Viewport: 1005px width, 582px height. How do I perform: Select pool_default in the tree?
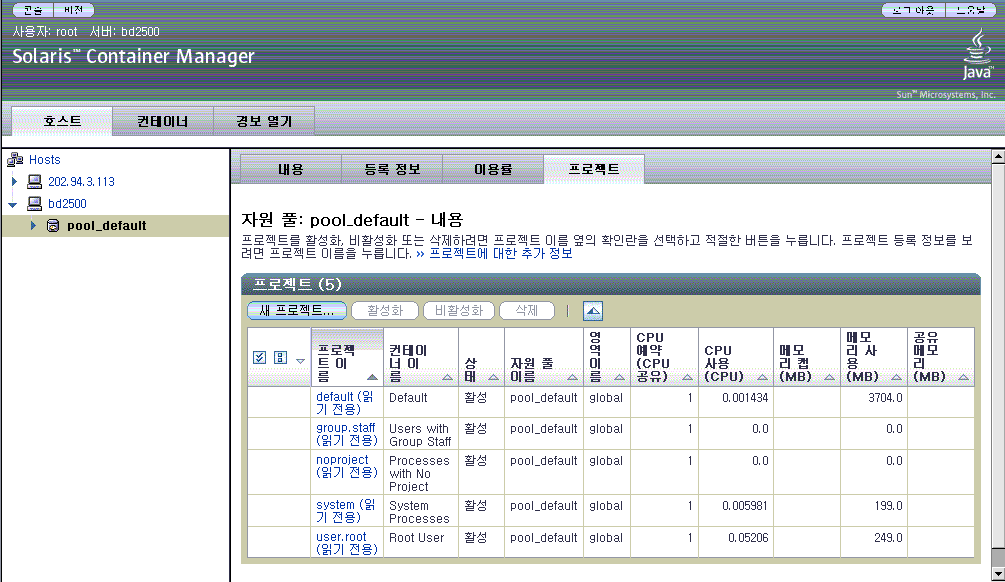pos(106,226)
